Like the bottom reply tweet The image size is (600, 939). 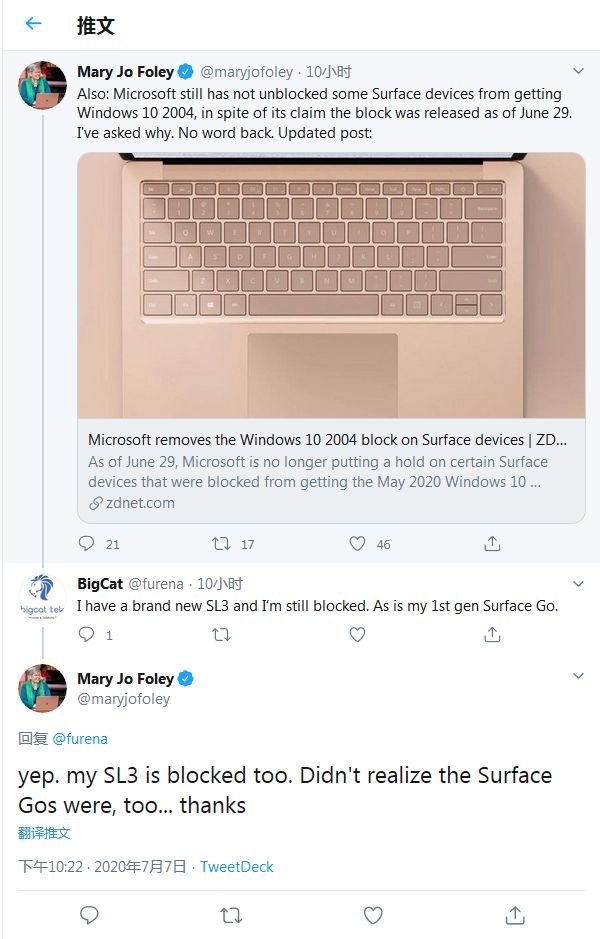[x=373, y=915]
